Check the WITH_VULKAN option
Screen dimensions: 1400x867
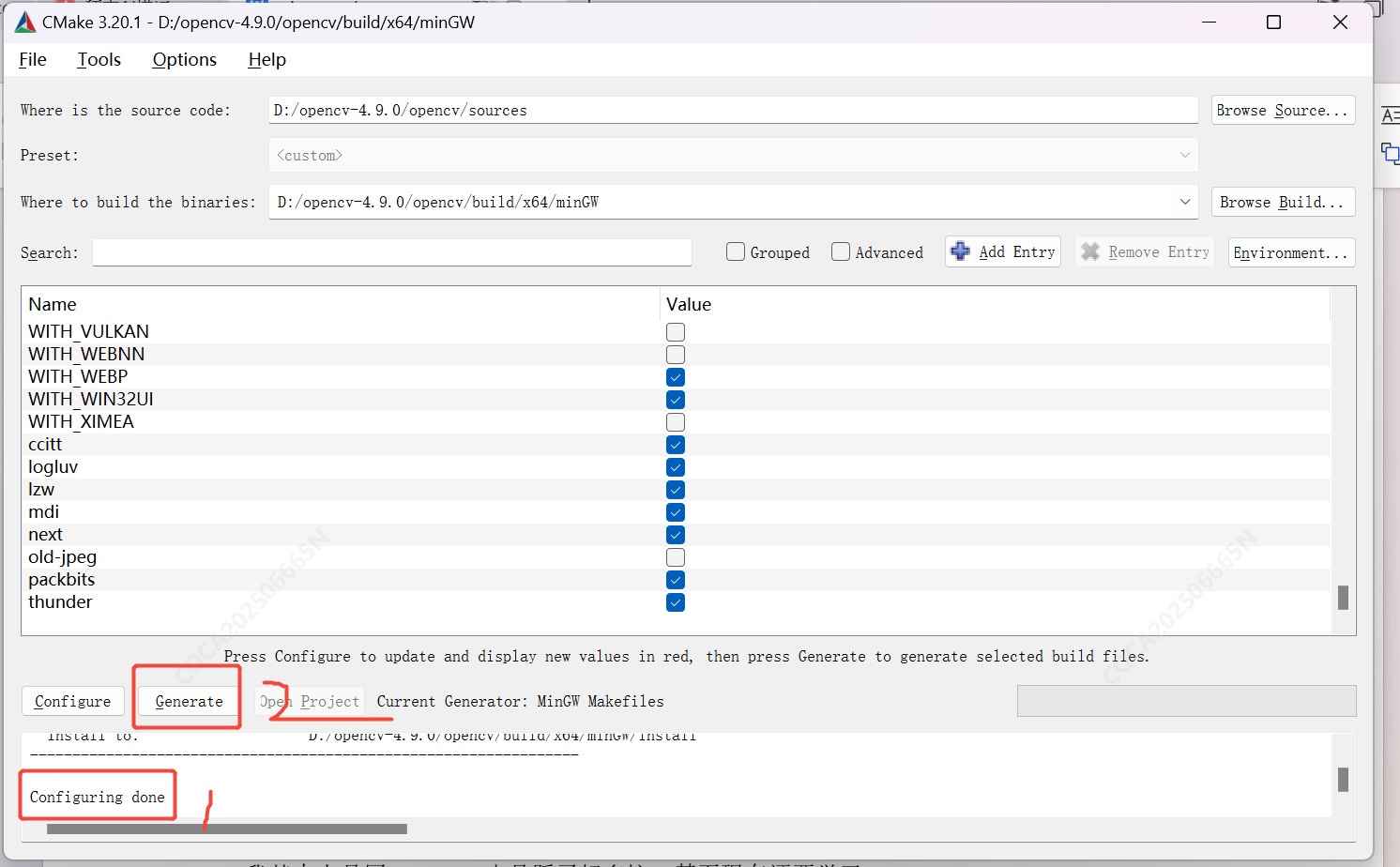676,332
